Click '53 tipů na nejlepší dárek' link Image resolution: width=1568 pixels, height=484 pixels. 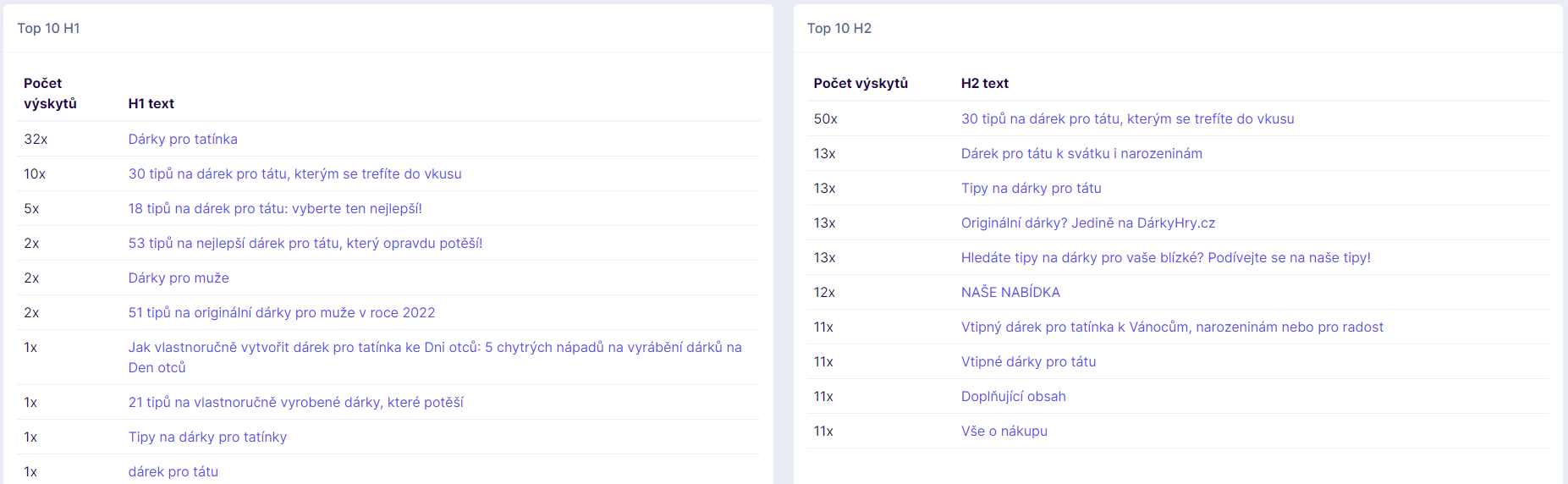point(305,243)
